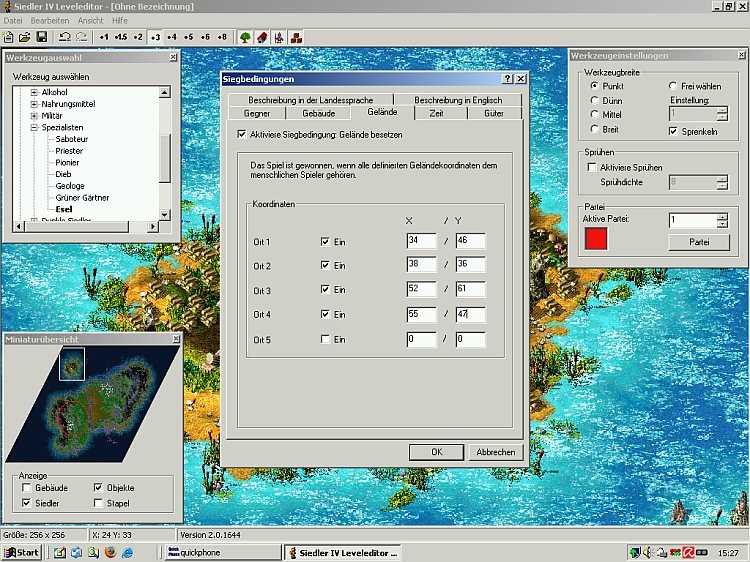
Task: Open the Windows Start menu
Action: click(21, 552)
